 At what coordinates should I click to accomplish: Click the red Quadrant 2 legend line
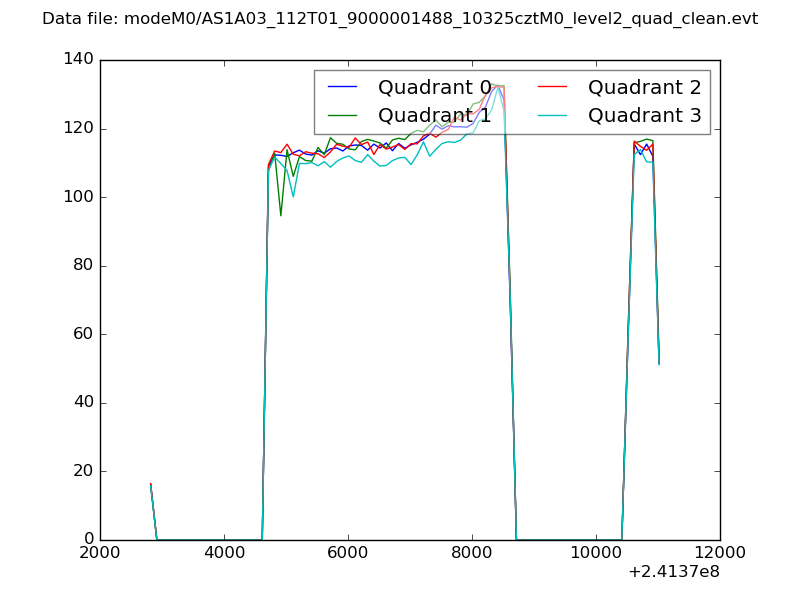click(553, 88)
